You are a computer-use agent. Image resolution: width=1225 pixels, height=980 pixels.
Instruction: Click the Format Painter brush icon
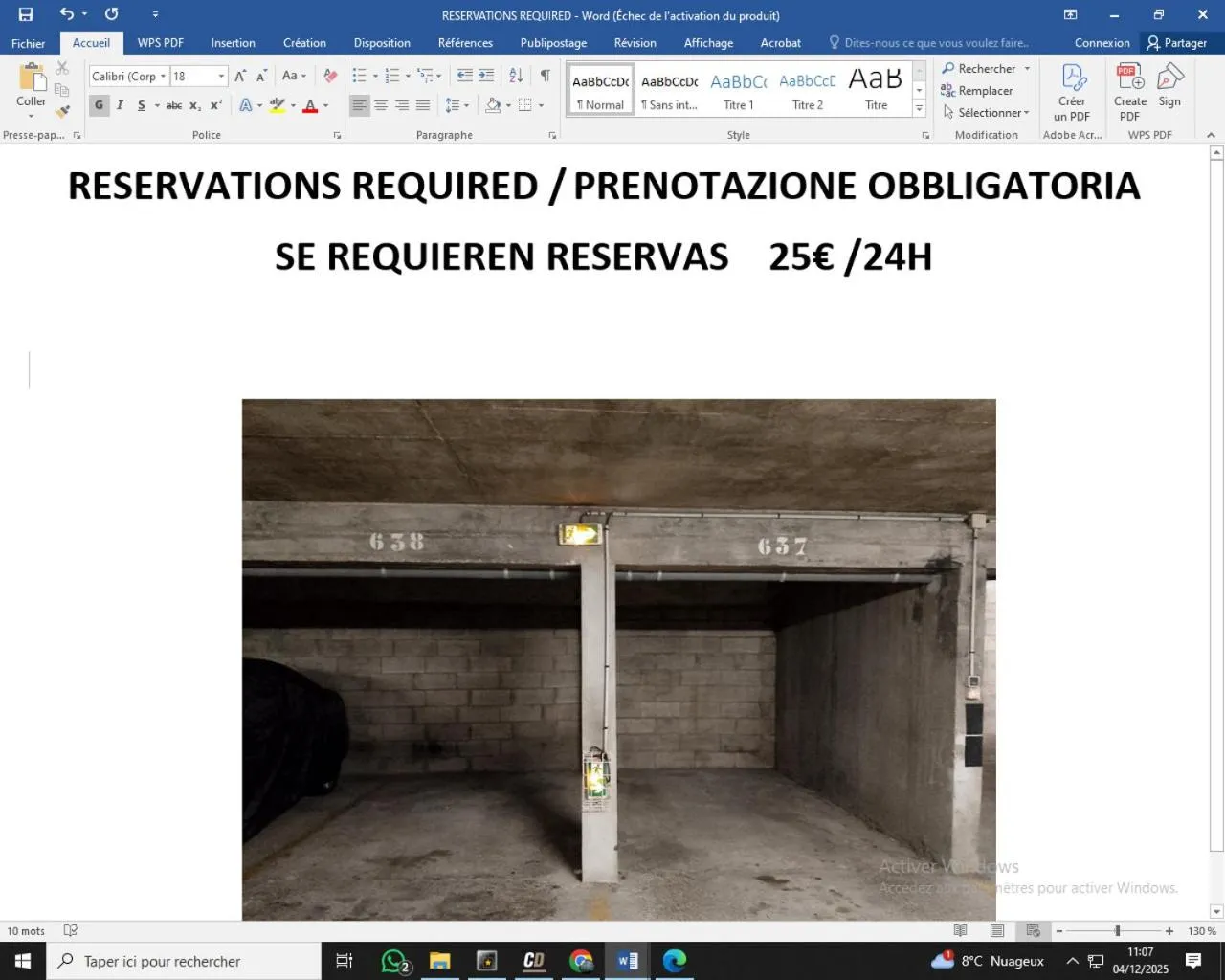pyautogui.click(x=62, y=112)
